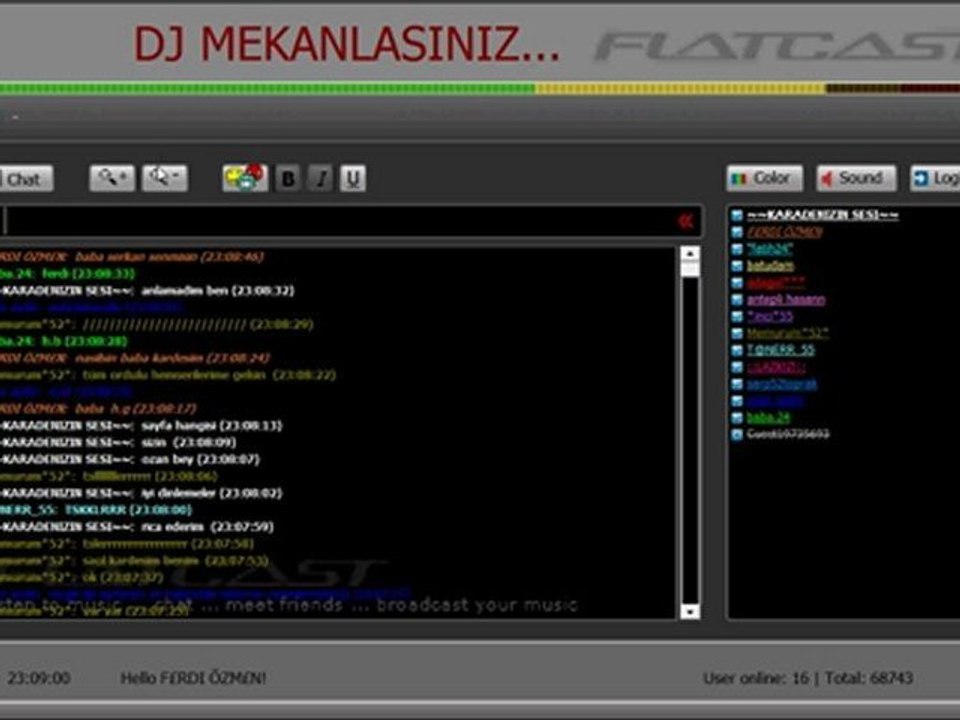This screenshot has height=720, width=960.
Task: Select user baba.24 in user list
Action: 768,418
